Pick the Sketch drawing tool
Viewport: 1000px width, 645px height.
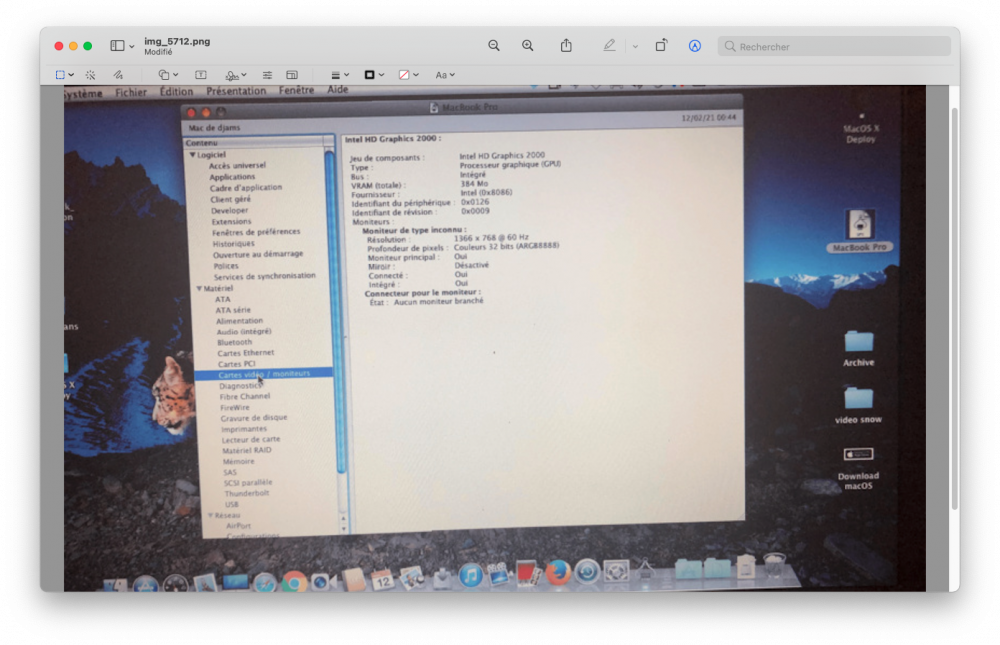pos(118,75)
